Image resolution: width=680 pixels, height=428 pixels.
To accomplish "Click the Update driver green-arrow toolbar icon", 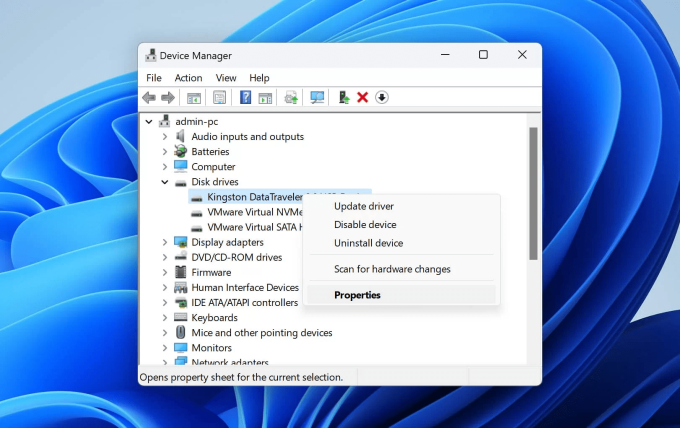I will (x=344, y=97).
